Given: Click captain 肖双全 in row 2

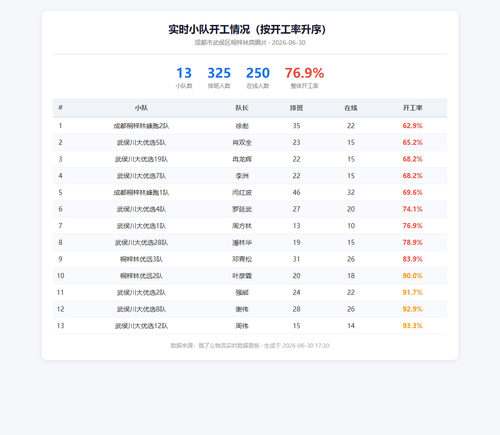Looking at the screenshot, I should pos(242,142).
